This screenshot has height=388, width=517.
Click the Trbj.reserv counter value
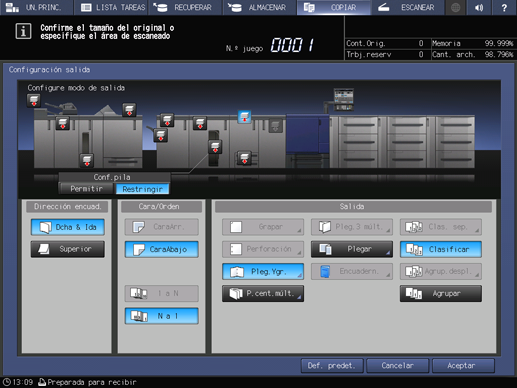pyautogui.click(x=421, y=54)
